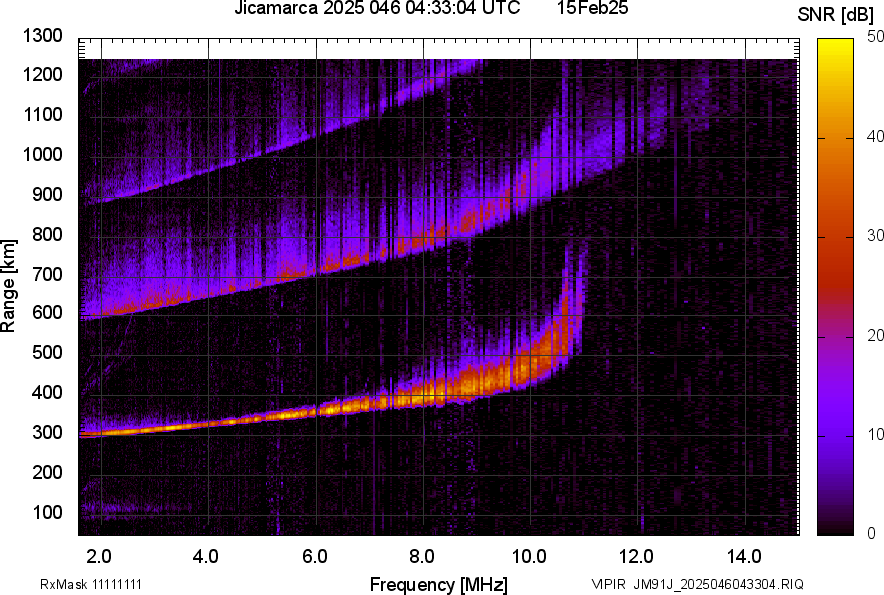Click the range tick label "500"
This screenshot has width=884, height=595.
coord(47,352)
